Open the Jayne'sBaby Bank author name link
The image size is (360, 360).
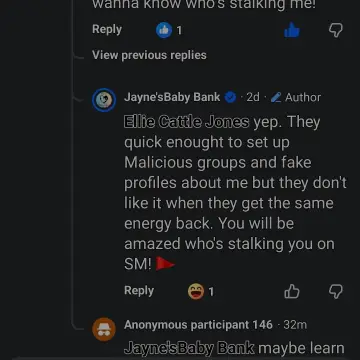(172, 97)
